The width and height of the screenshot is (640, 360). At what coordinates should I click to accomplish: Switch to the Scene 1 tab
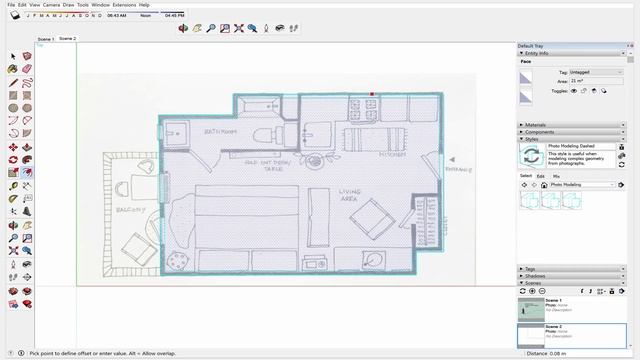[x=46, y=39]
